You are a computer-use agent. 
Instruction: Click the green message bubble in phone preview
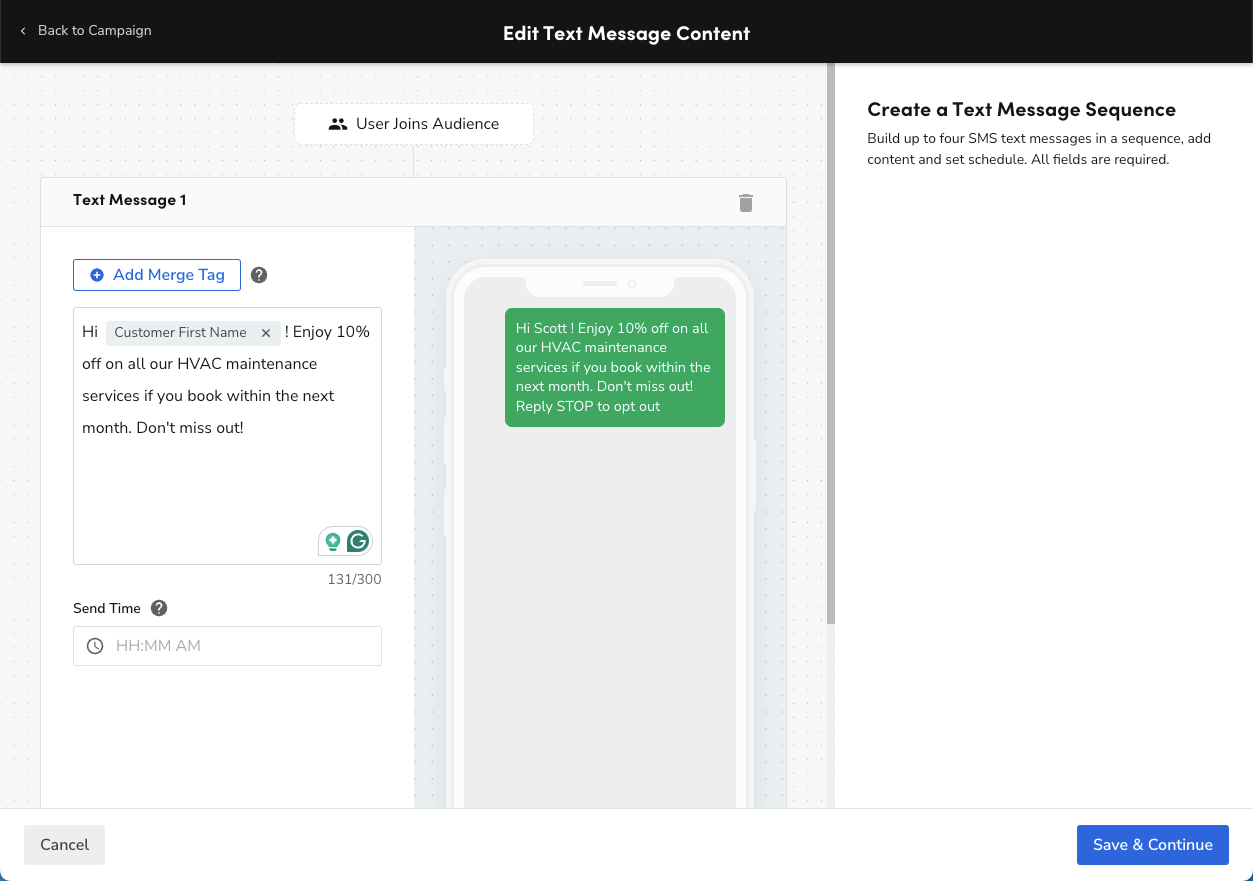tap(614, 367)
